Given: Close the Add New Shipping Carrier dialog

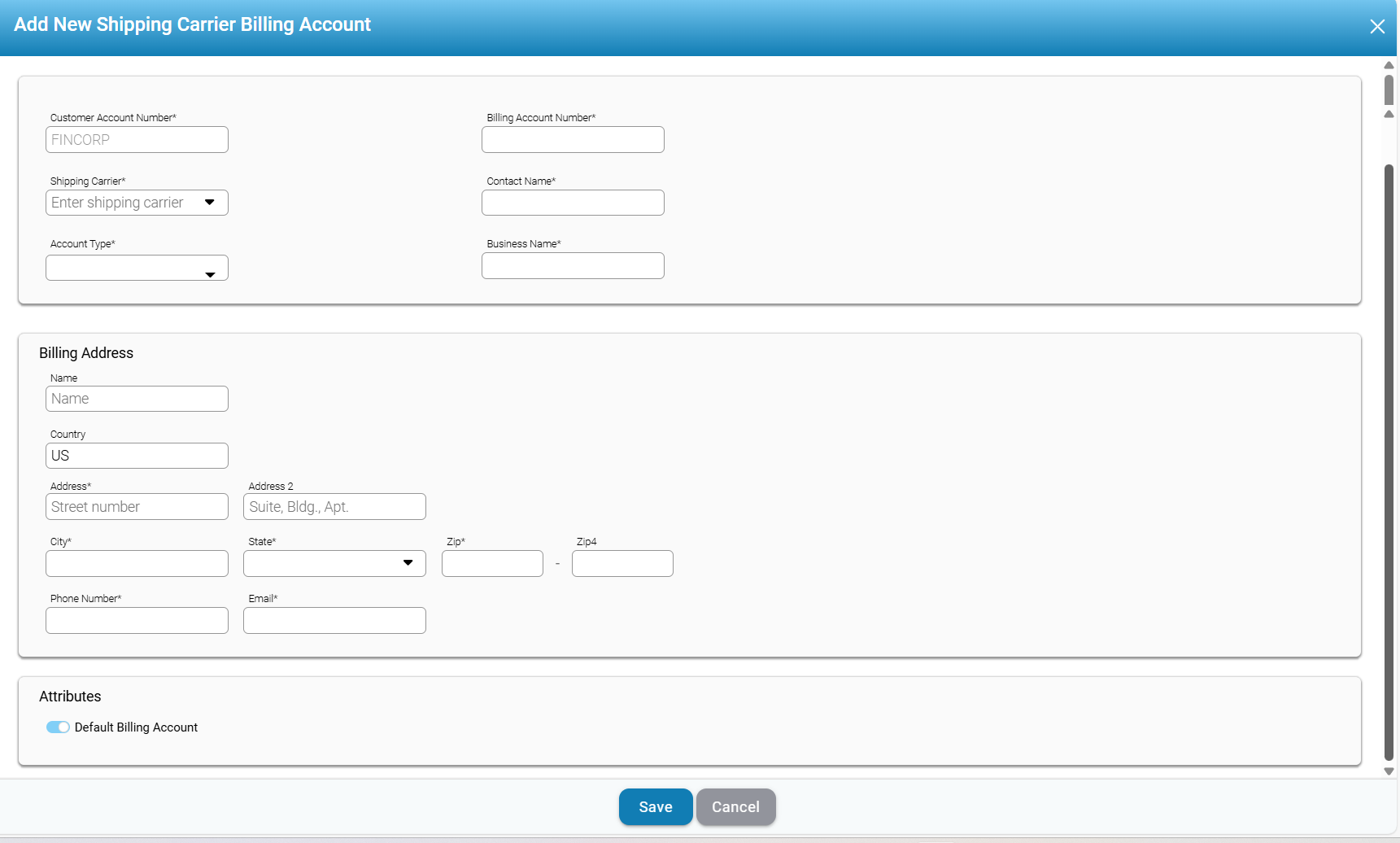Looking at the screenshot, I should click(x=1376, y=27).
